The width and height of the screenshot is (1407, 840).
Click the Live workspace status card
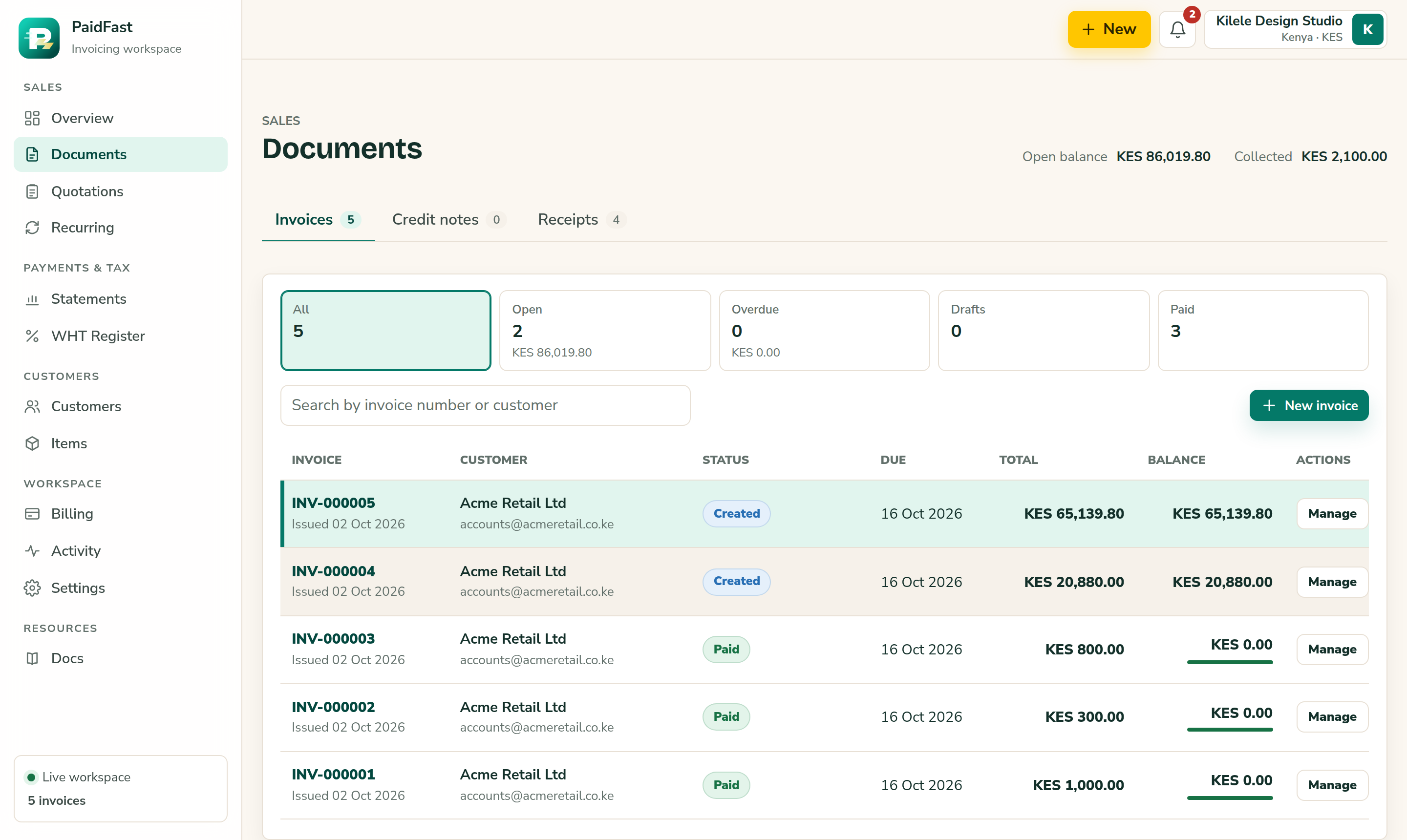click(120, 789)
